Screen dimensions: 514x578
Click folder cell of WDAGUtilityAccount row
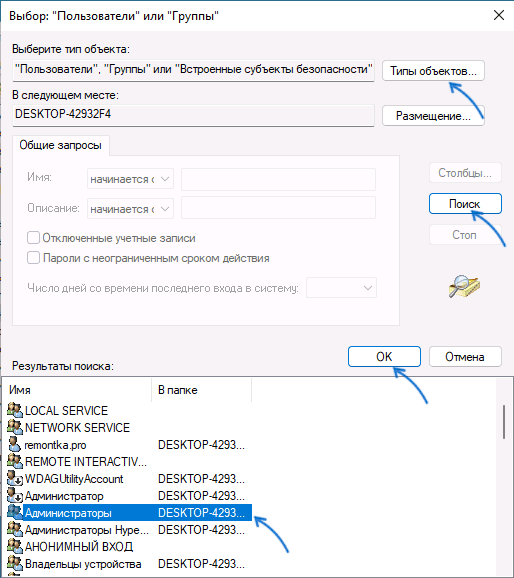click(201, 478)
